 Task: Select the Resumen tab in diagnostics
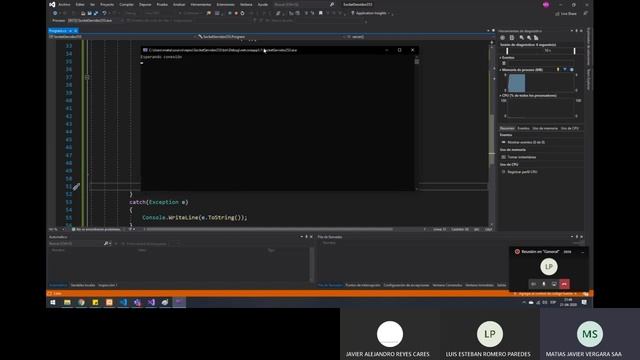[x=507, y=128]
